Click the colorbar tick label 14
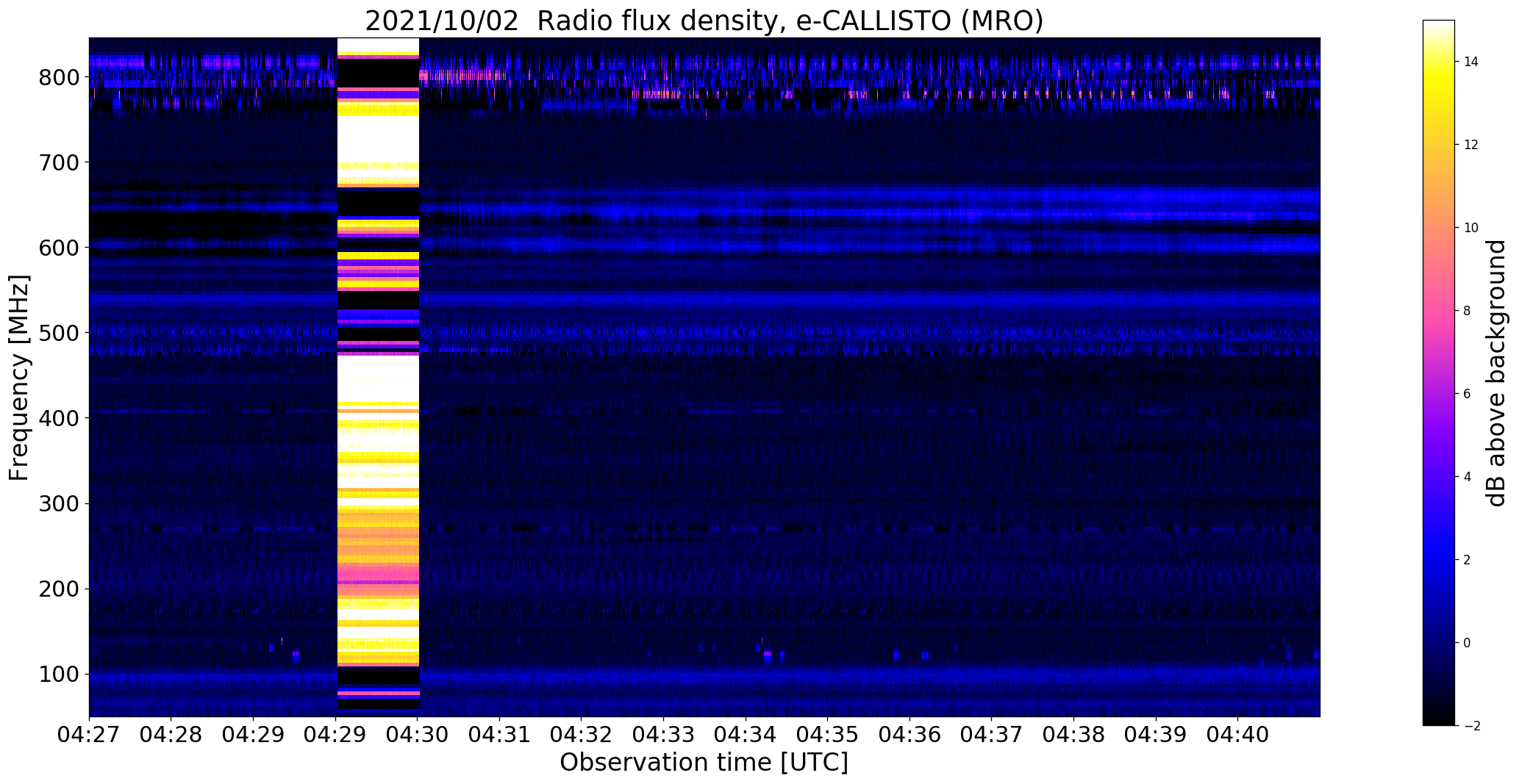 (1471, 62)
